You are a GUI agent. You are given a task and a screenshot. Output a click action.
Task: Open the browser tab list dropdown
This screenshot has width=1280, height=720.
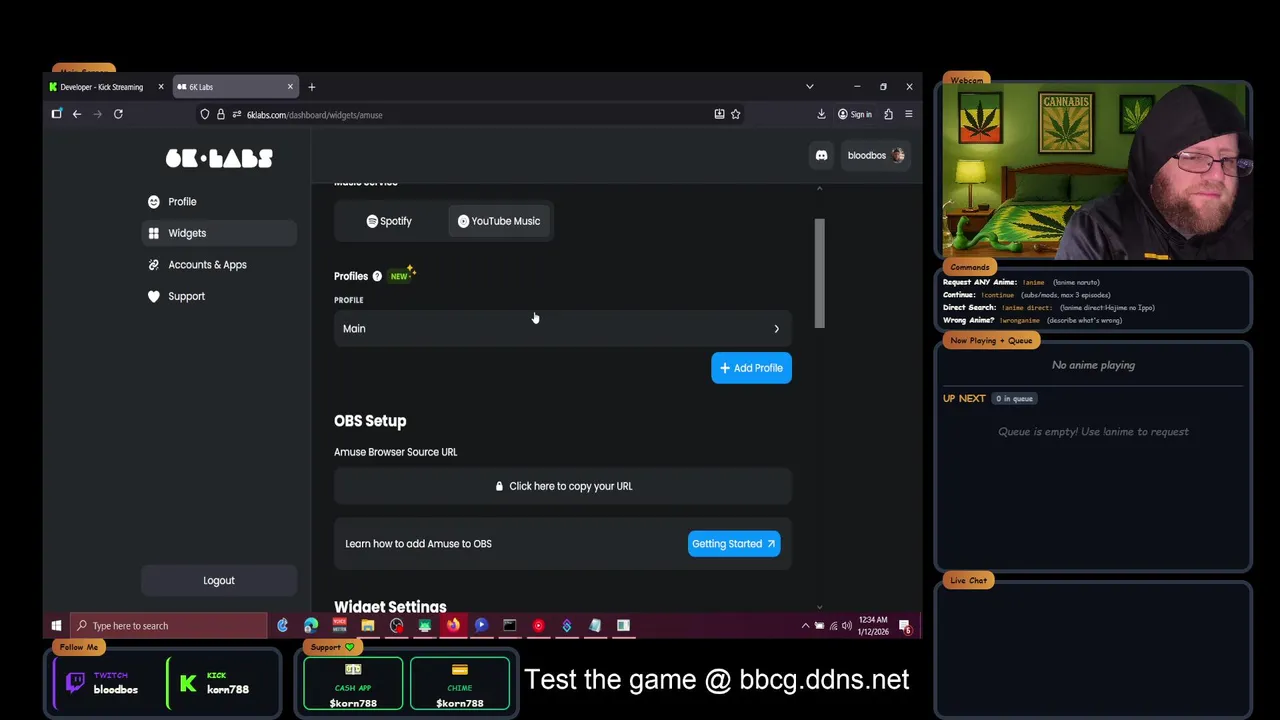coord(809,87)
